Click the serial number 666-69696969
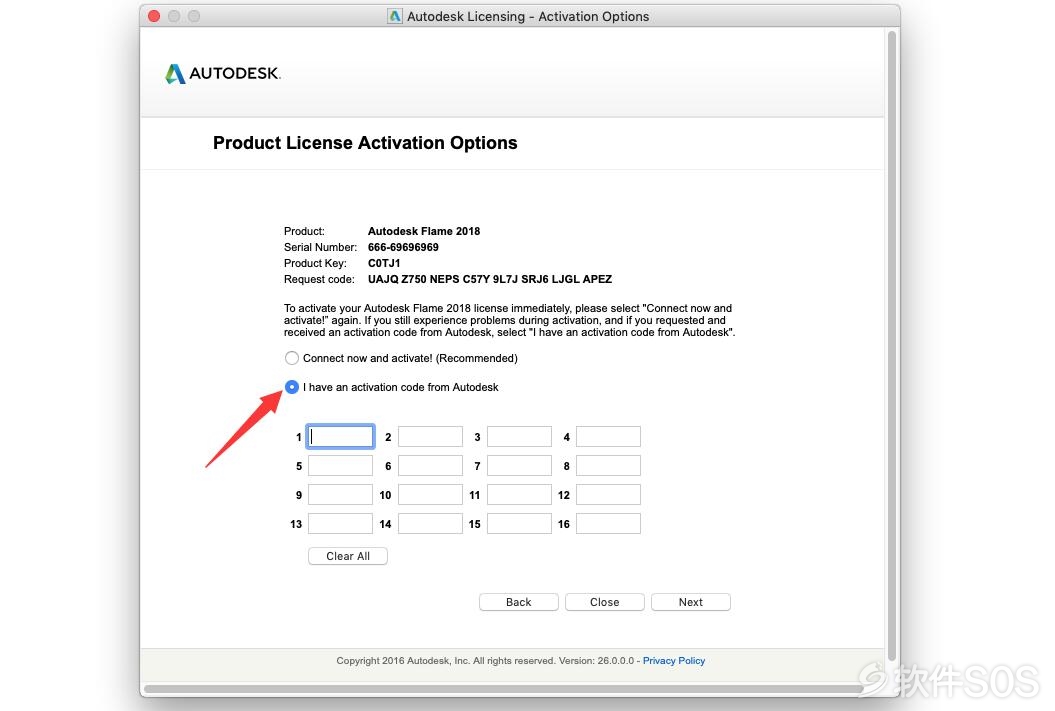Image resolution: width=1055 pixels, height=711 pixels. click(403, 247)
